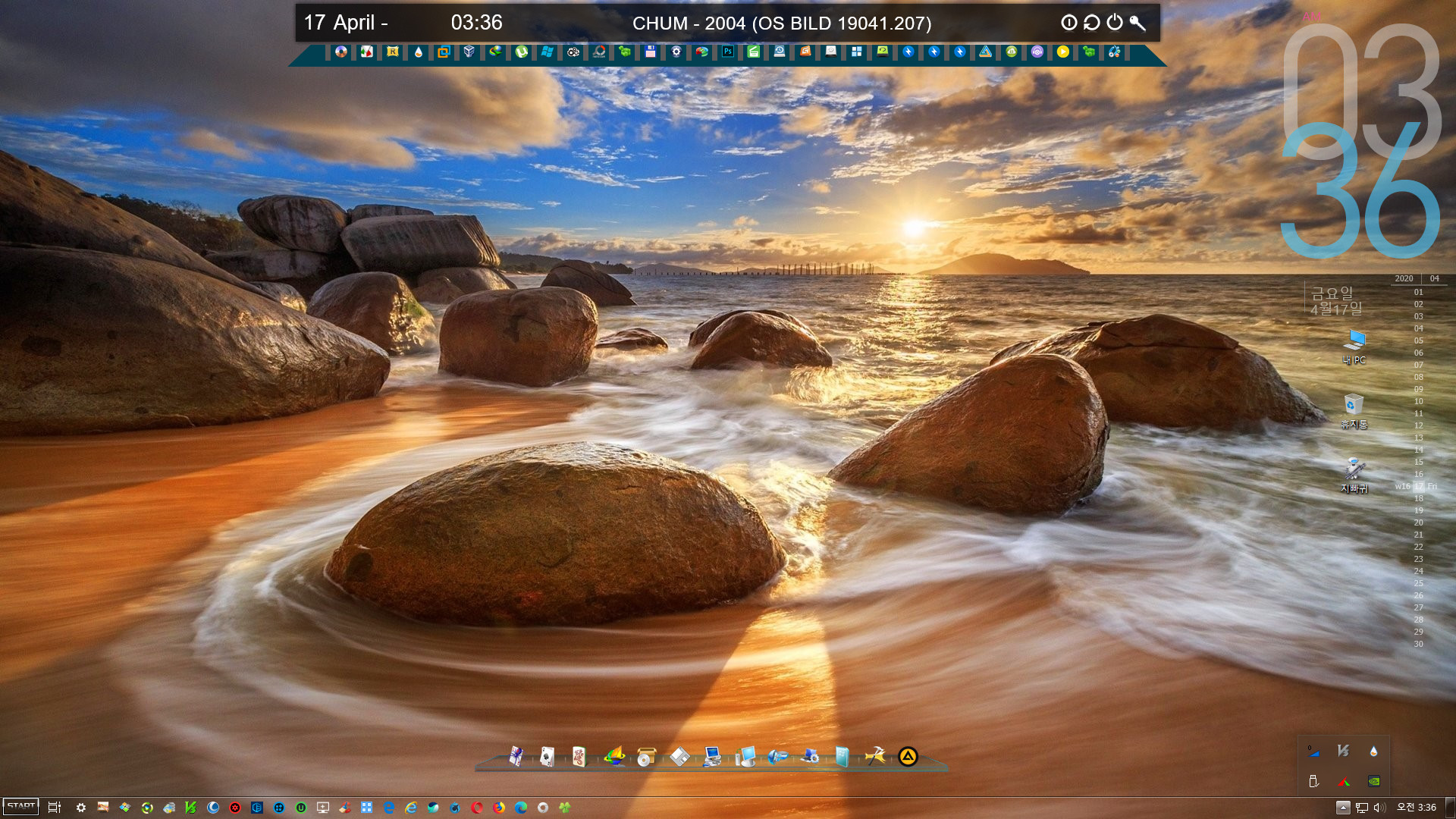Screen dimensions: 1456x819
Task: Open the water drop icon in top launcher
Action: pos(419,52)
